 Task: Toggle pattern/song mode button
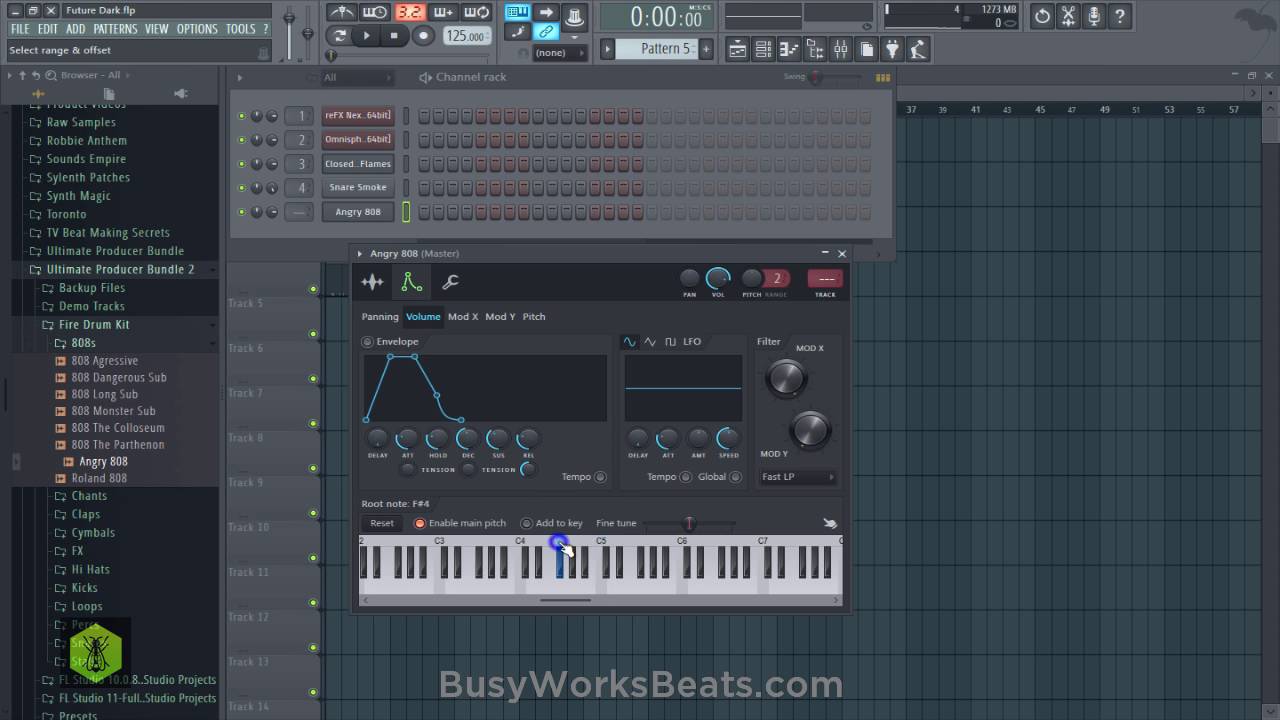tap(340, 36)
